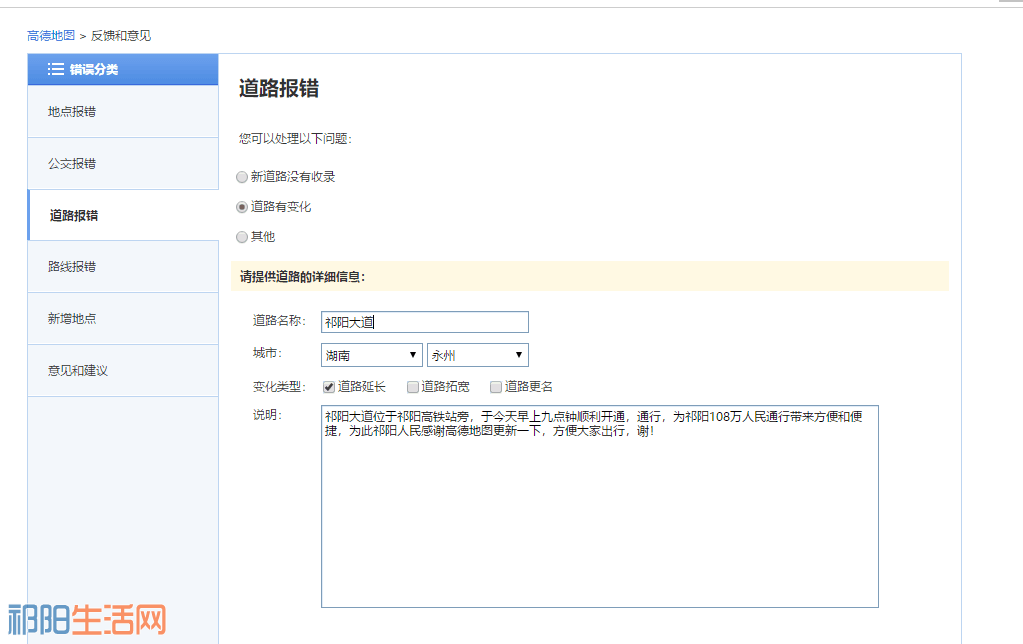Open the 高德地图 breadcrumb link

(x=51, y=36)
